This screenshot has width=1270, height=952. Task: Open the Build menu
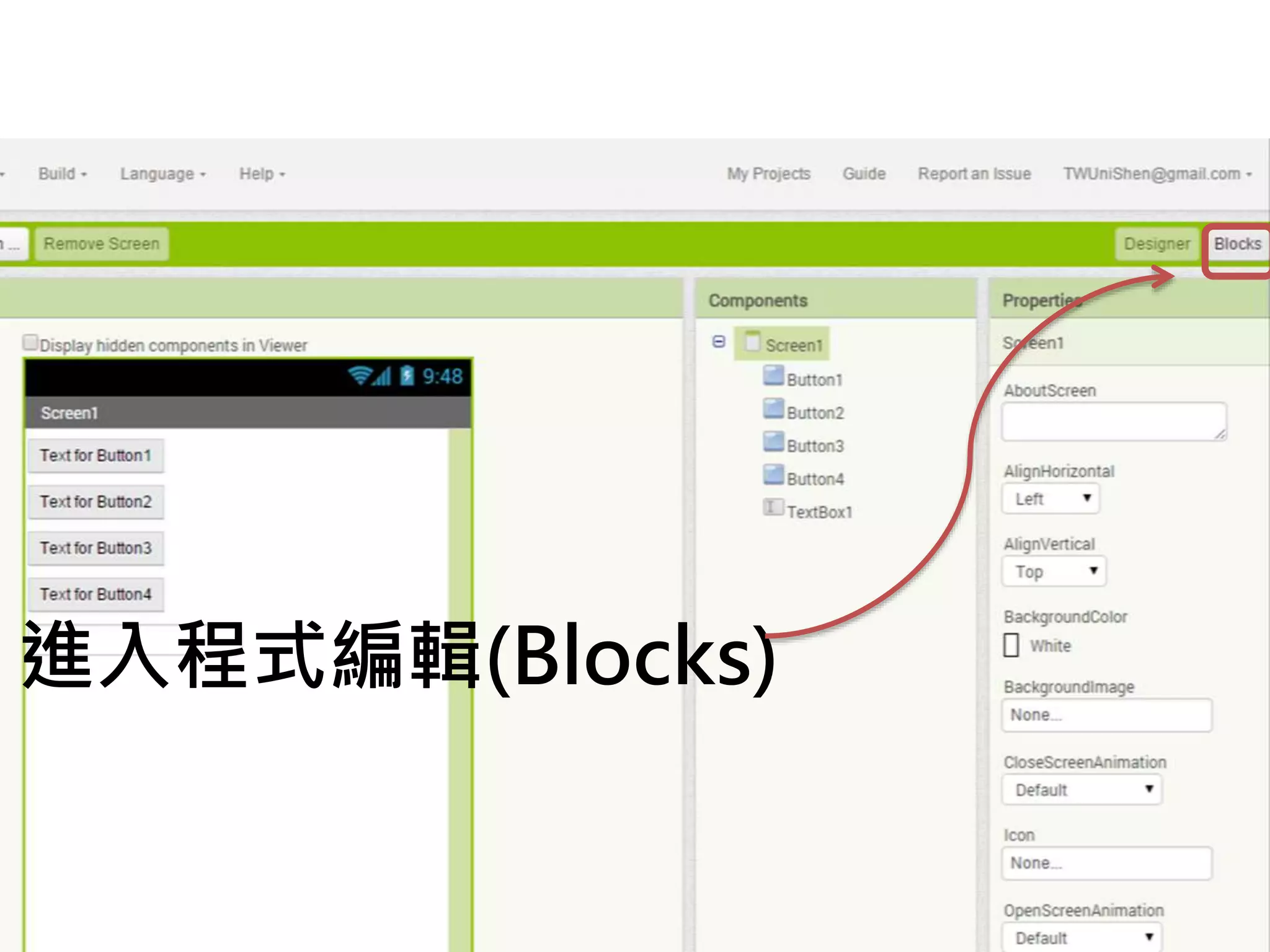click(x=63, y=174)
